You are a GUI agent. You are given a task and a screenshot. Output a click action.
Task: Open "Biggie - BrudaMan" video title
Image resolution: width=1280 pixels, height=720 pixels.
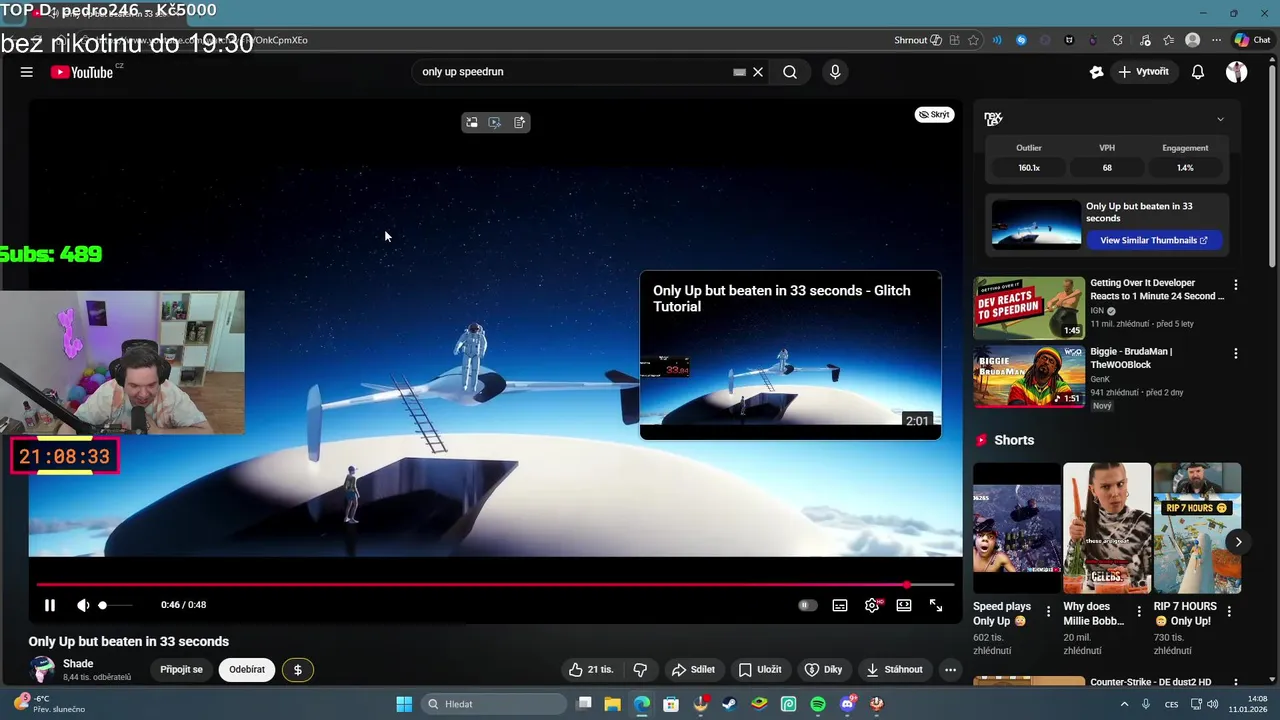click(x=1131, y=358)
